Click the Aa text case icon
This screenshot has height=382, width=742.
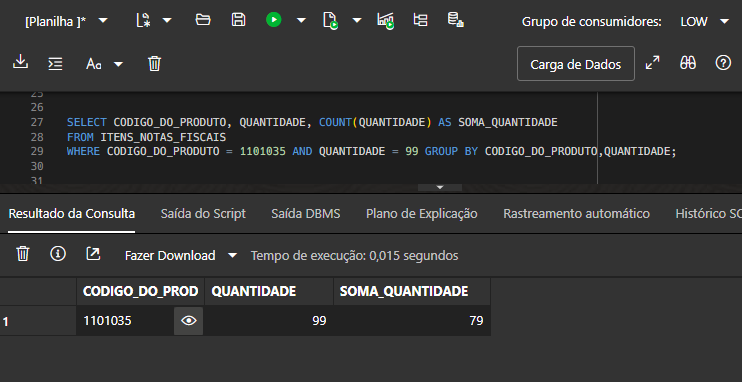pos(94,63)
